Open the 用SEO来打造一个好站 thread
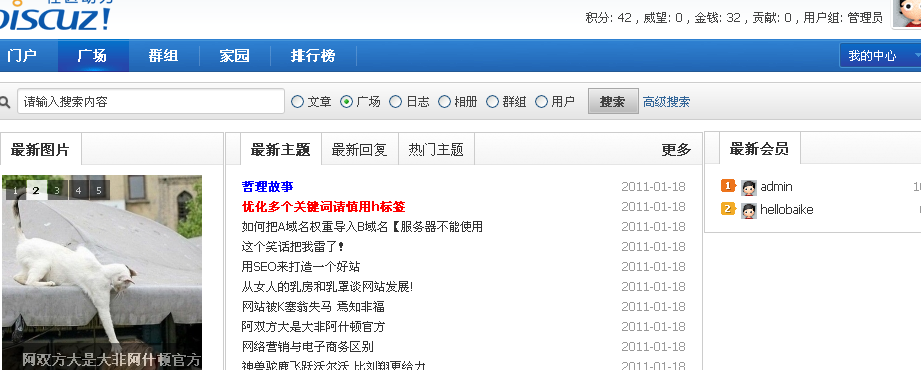The image size is (921, 370). [x=301, y=267]
